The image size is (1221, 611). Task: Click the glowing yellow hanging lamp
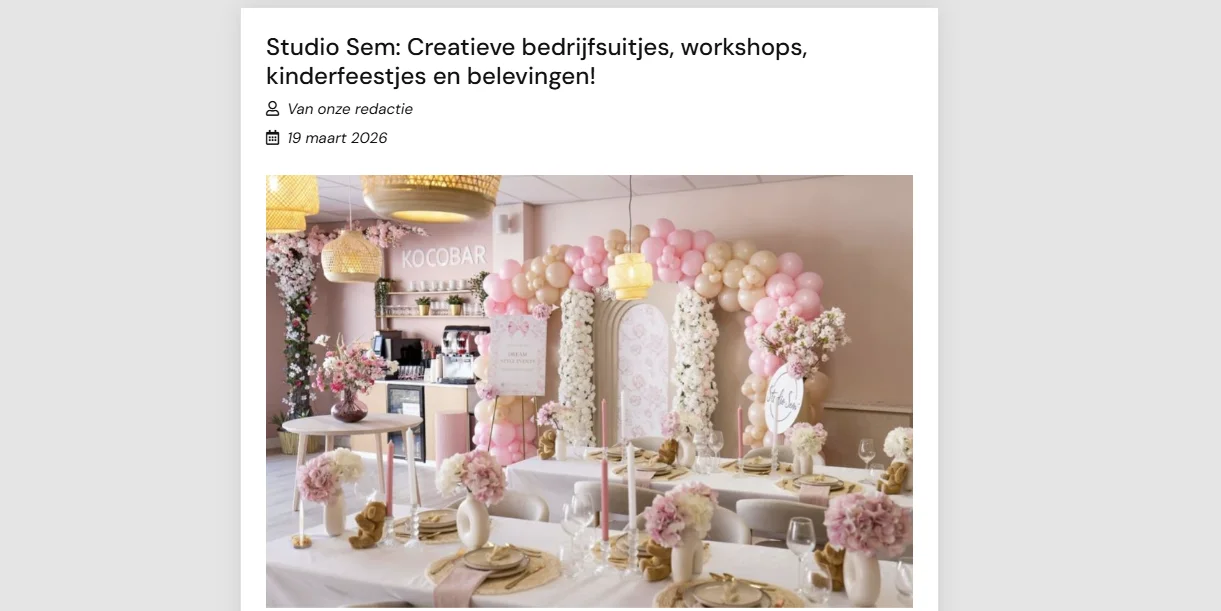[x=630, y=276]
